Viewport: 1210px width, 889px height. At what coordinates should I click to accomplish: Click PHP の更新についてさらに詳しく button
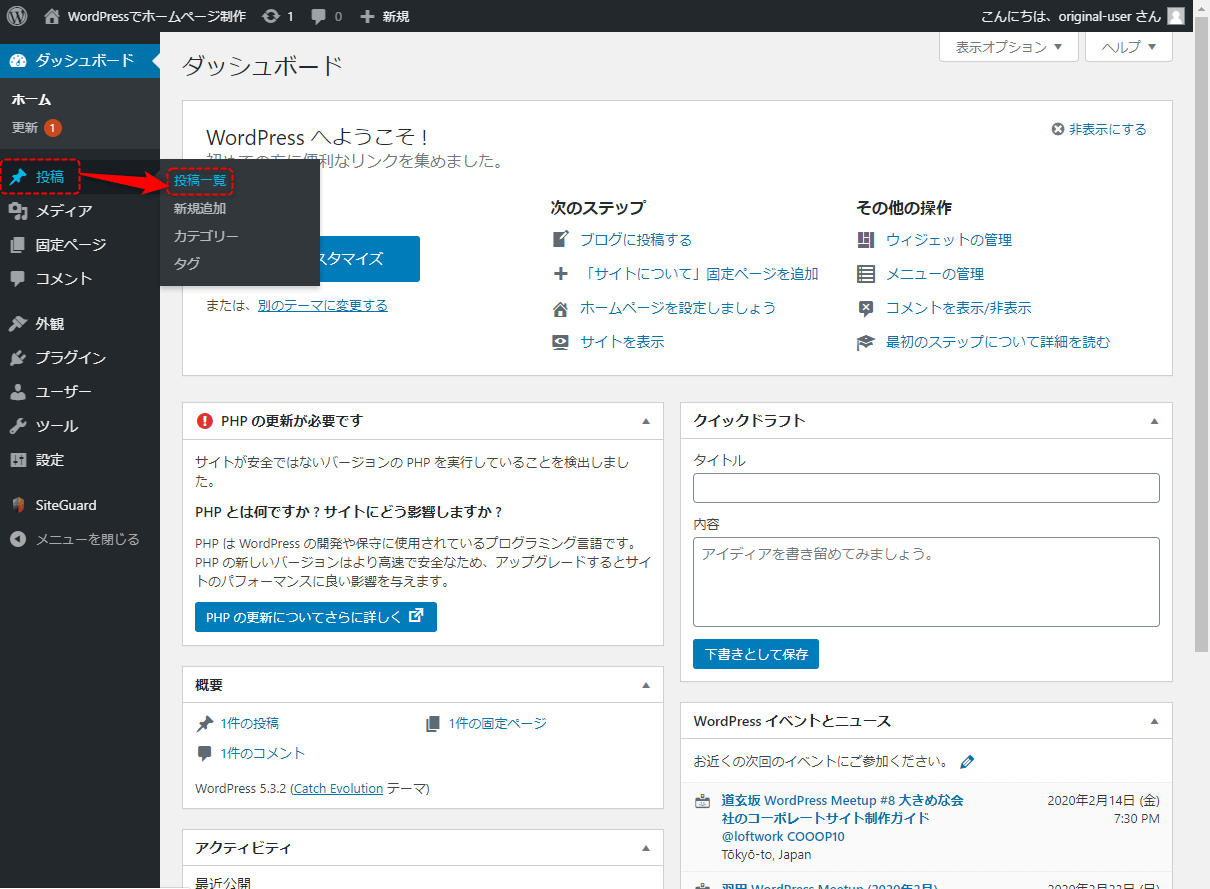[x=315, y=617]
